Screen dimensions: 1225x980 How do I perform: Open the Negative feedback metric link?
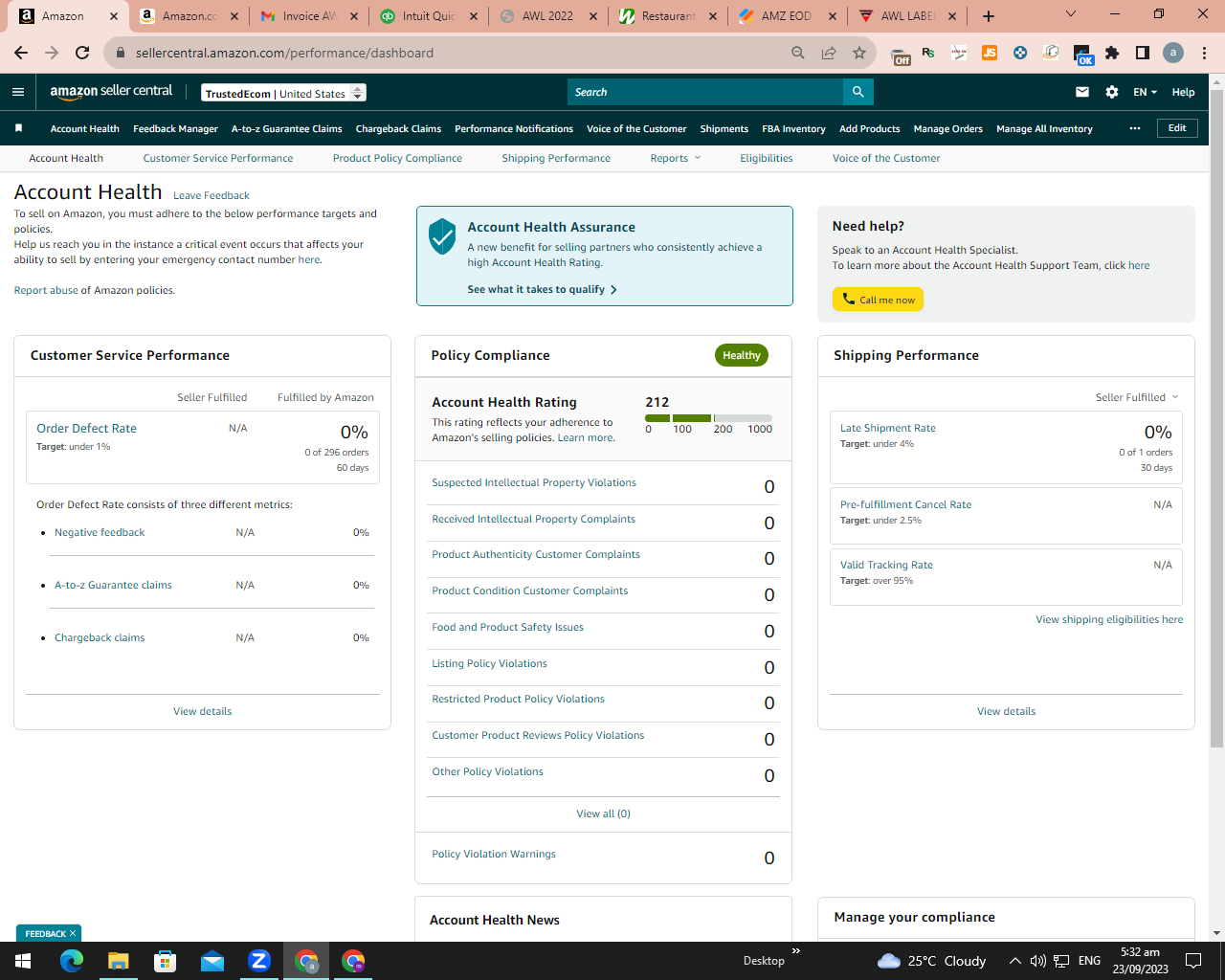pos(100,532)
